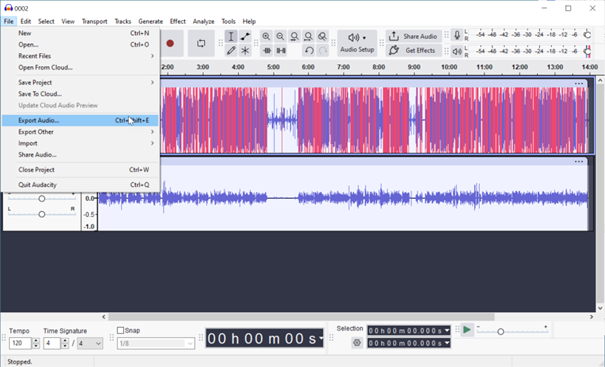
Task: Open the Transport menu
Action: [95, 21]
